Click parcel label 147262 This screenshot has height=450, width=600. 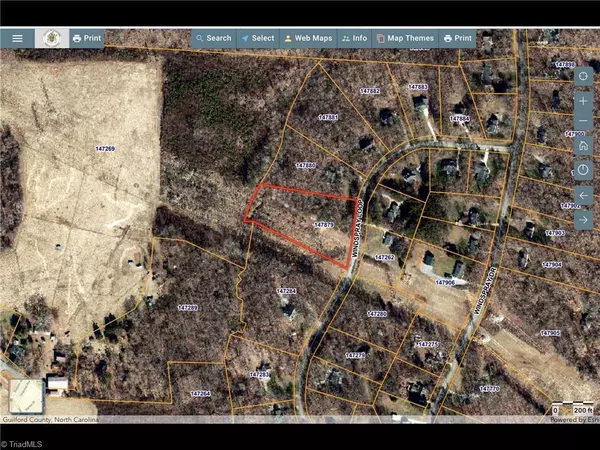(385, 257)
